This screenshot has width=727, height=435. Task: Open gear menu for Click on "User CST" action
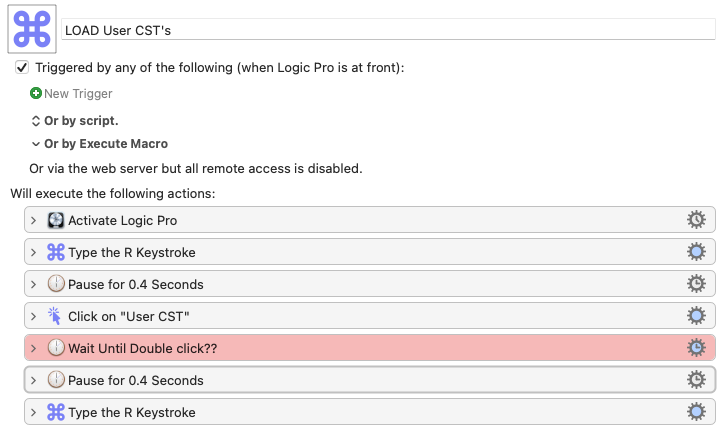click(x=697, y=316)
